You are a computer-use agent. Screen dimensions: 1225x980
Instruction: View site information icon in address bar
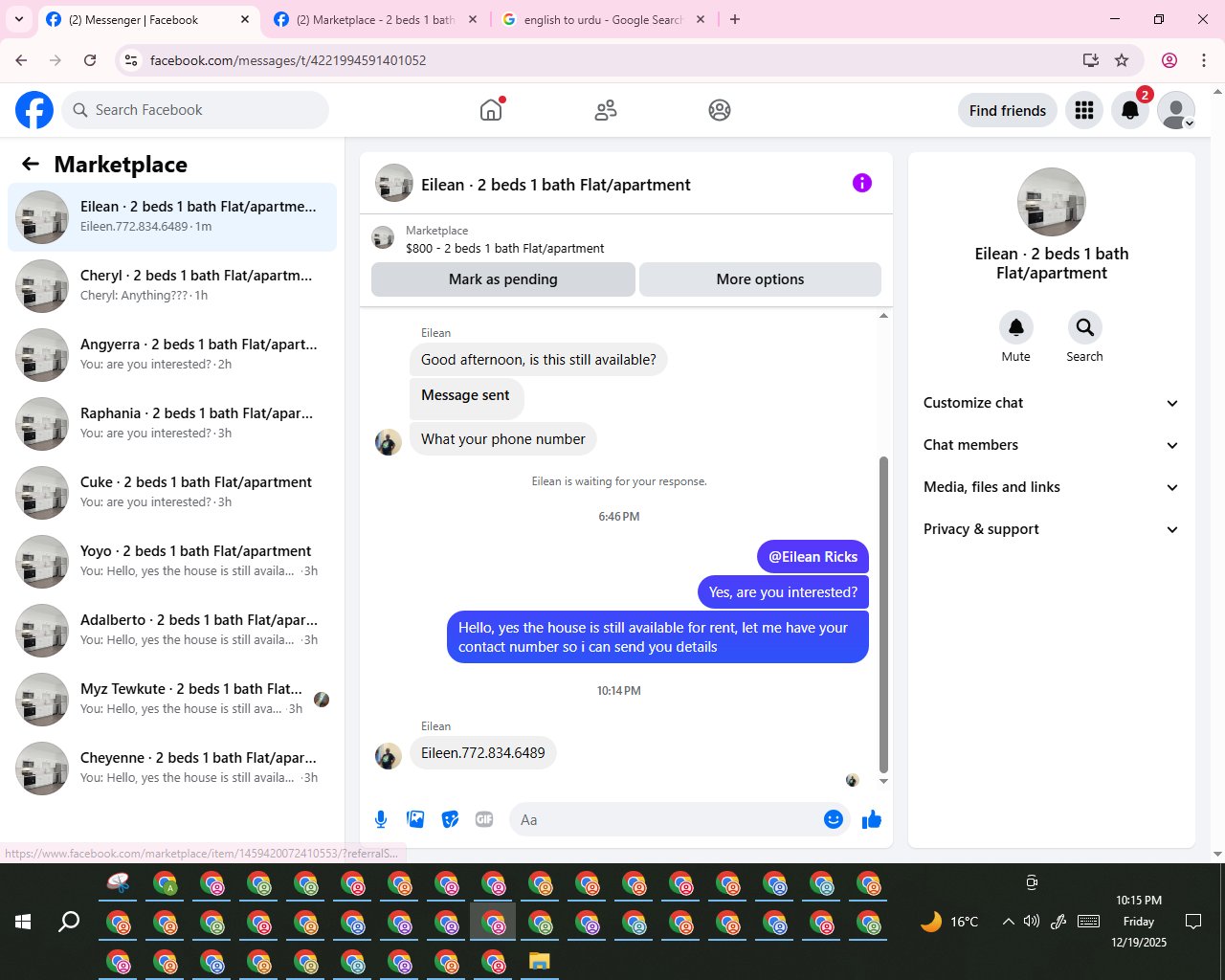(132, 60)
